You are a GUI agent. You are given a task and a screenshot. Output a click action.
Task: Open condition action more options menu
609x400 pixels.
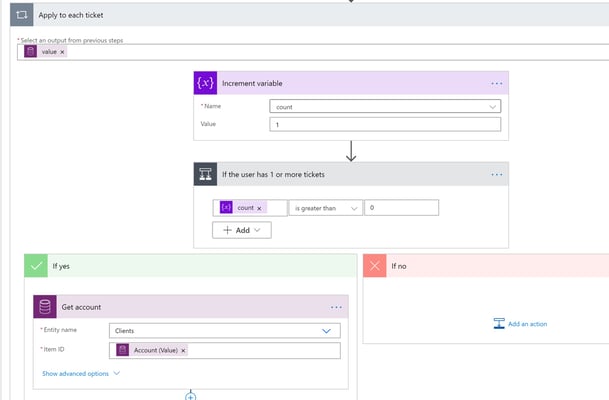click(496, 174)
